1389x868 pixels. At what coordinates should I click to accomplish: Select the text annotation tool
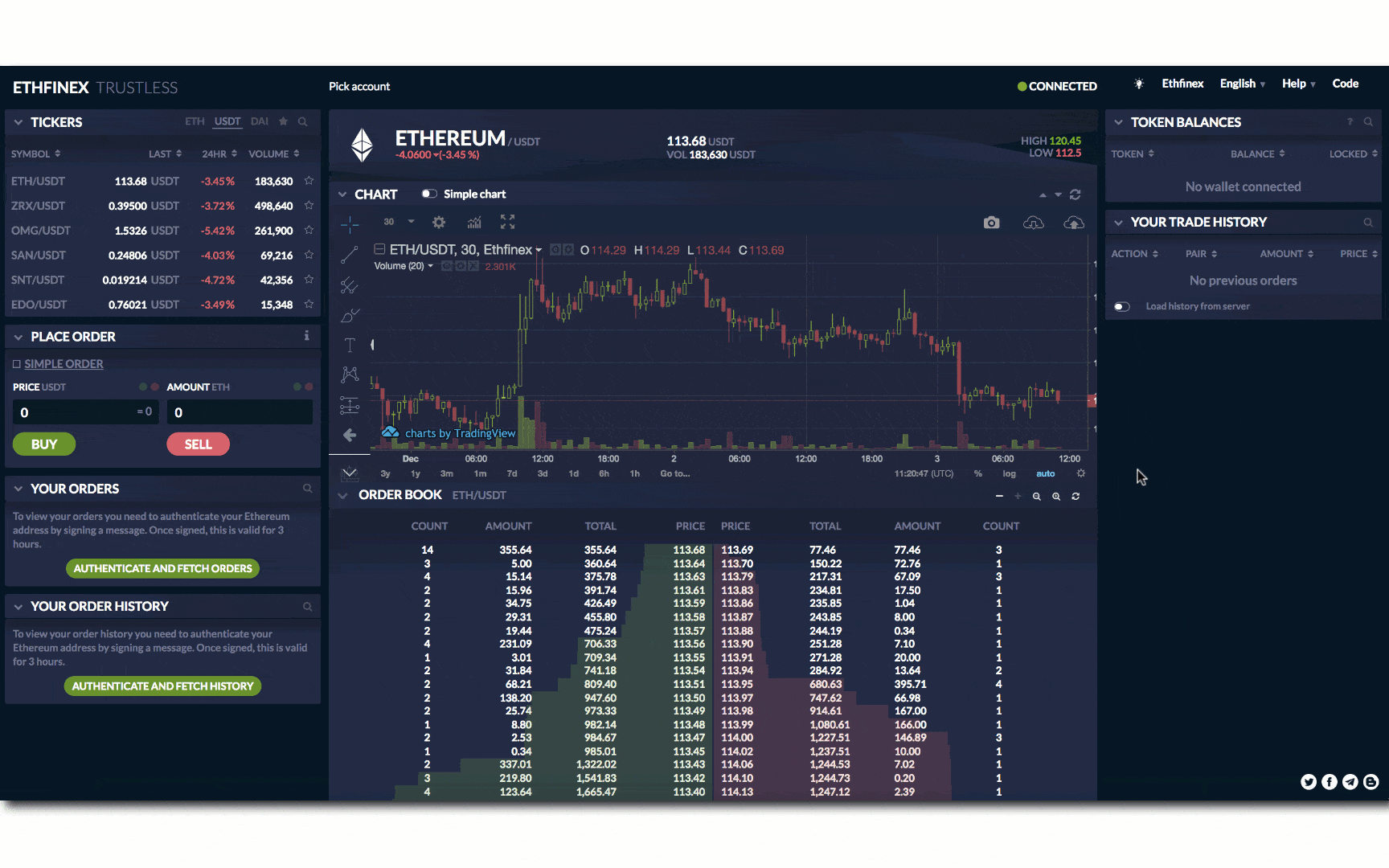coord(350,345)
